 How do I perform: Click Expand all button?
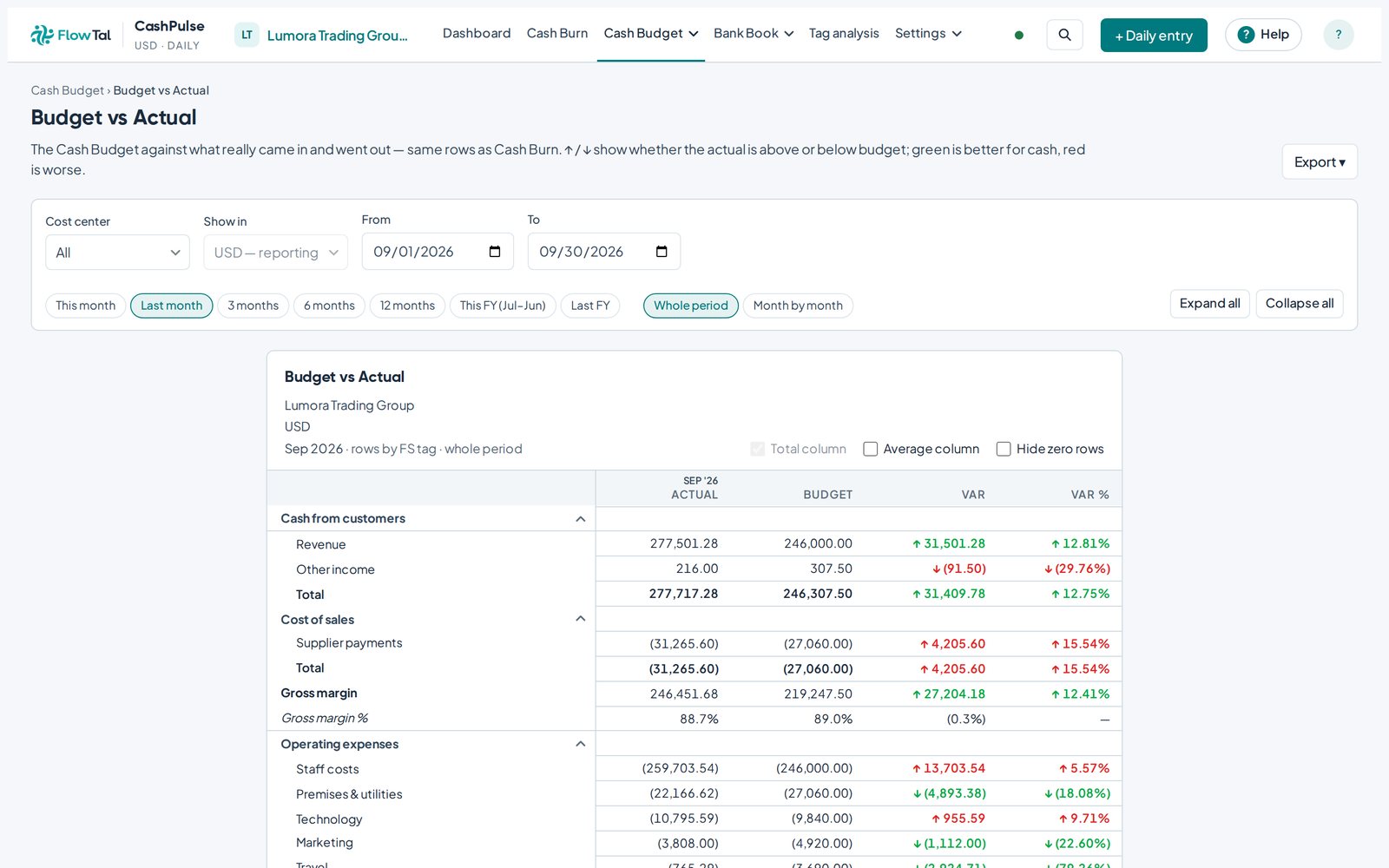click(x=1209, y=304)
